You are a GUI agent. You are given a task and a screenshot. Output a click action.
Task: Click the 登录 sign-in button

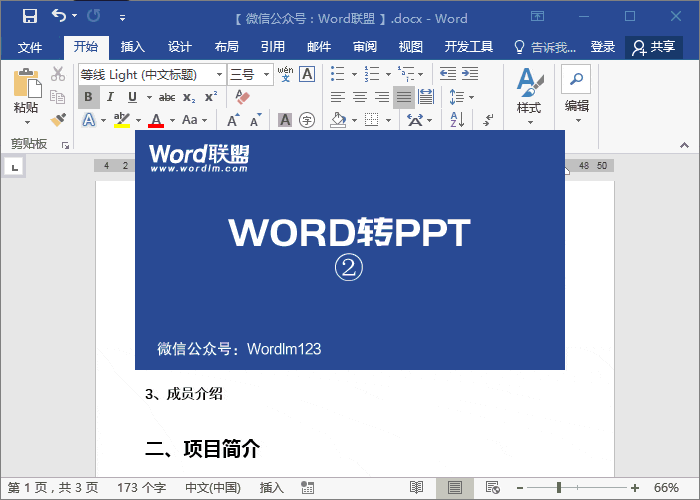[603, 46]
